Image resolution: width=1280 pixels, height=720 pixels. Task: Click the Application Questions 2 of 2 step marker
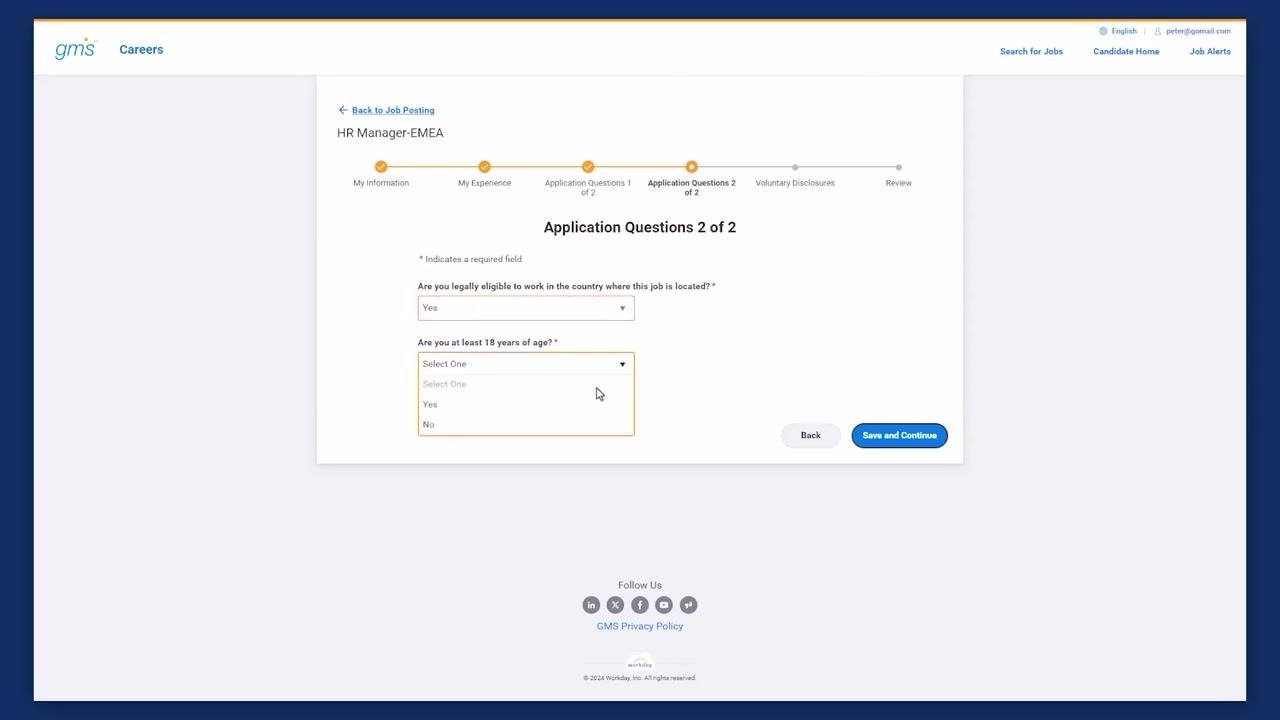[691, 167]
